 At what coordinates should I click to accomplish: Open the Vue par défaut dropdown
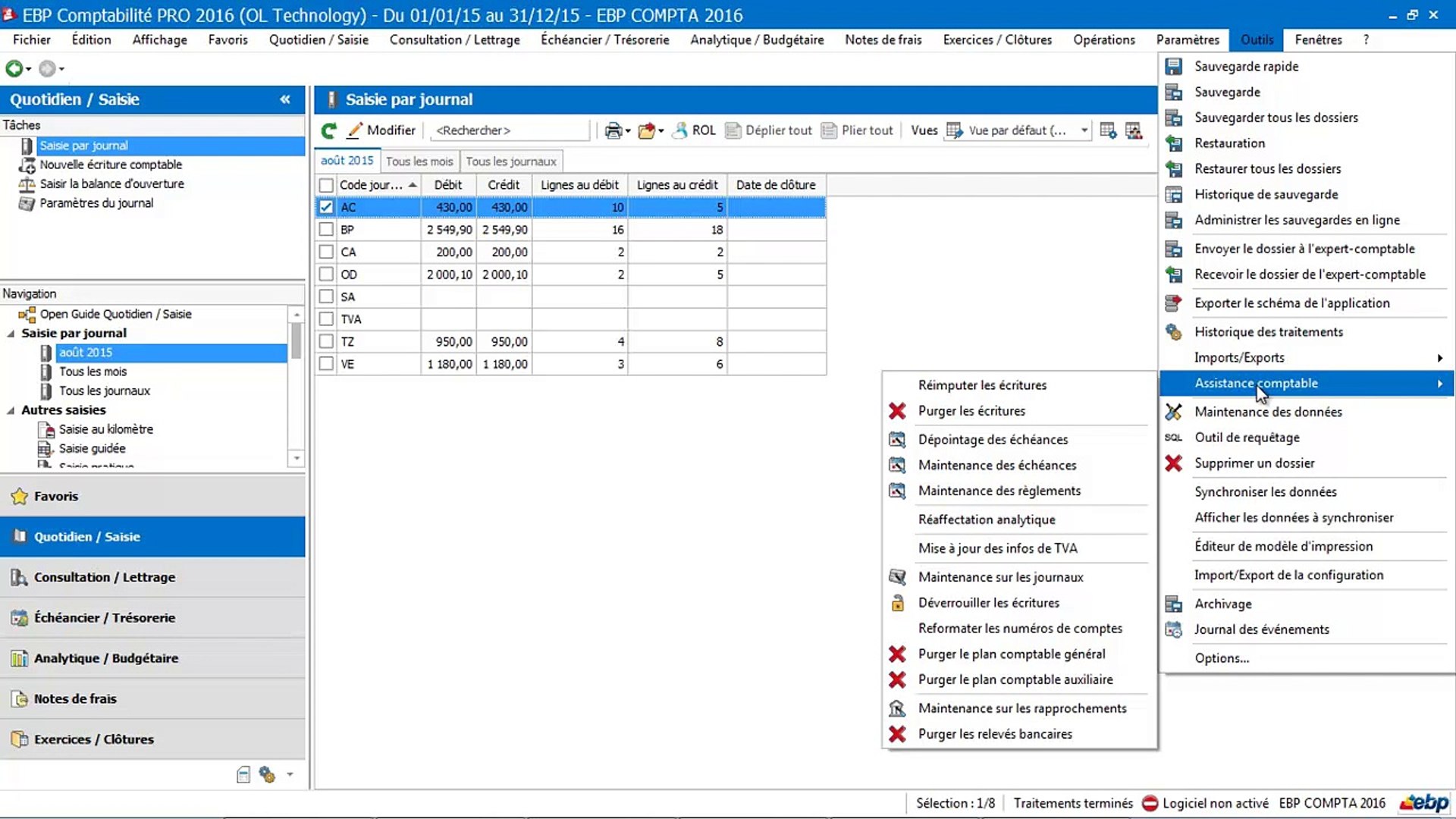point(1084,130)
